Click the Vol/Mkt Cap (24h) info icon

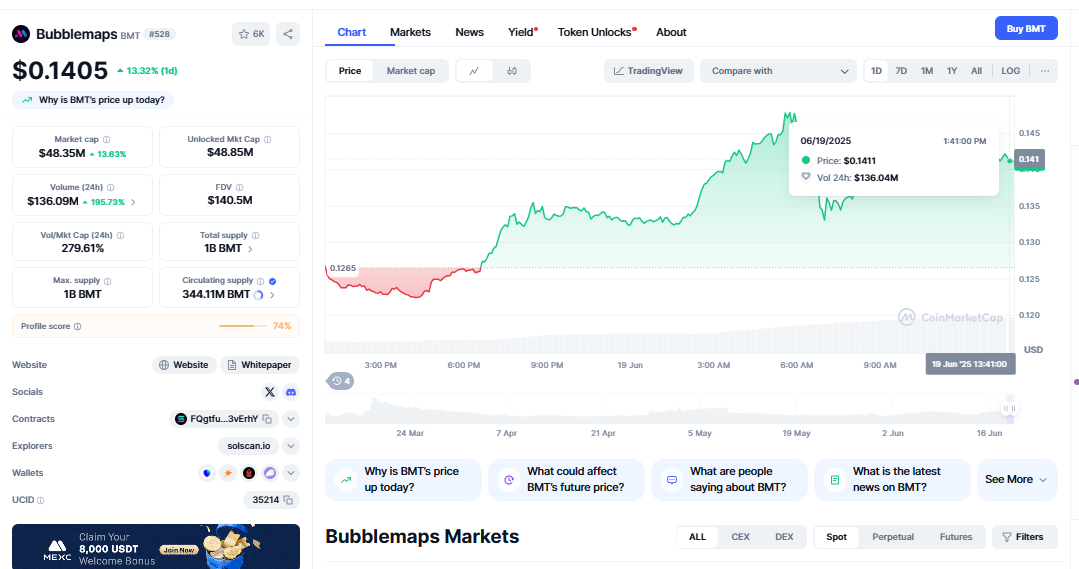pos(120,235)
